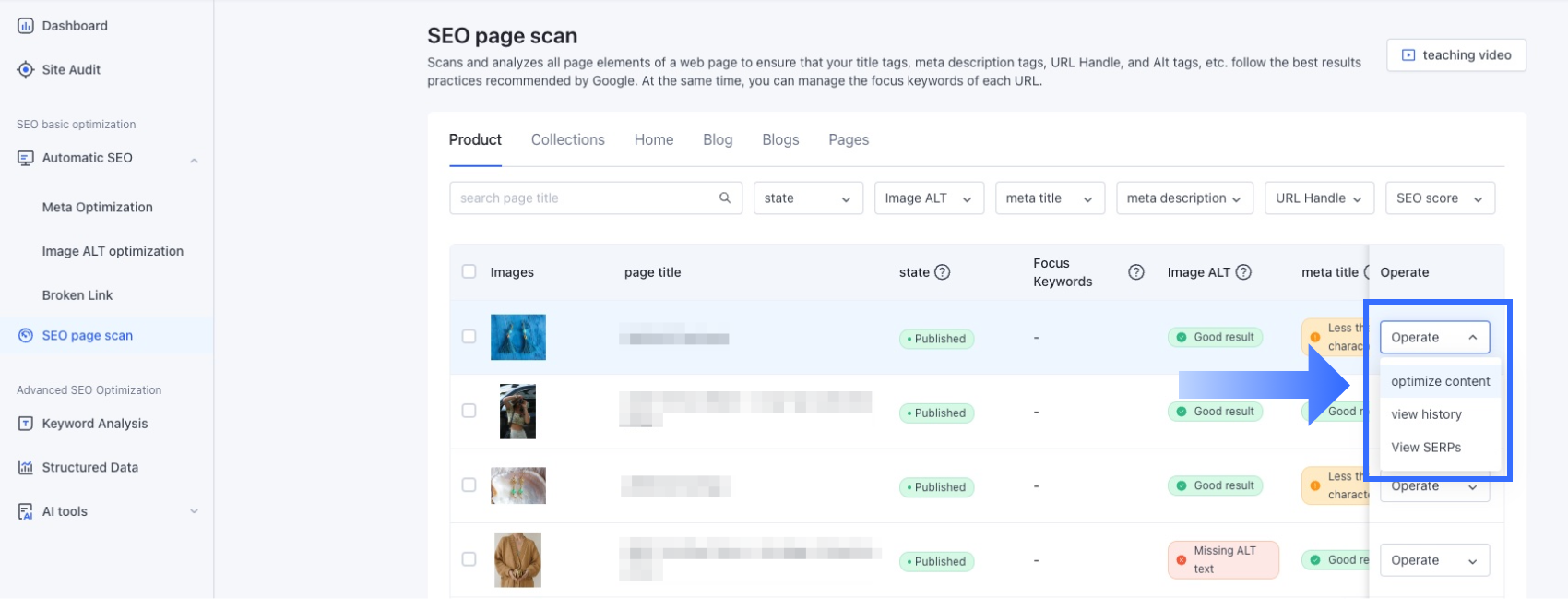Click the help icon beside Focus Keywords

click(x=1136, y=272)
